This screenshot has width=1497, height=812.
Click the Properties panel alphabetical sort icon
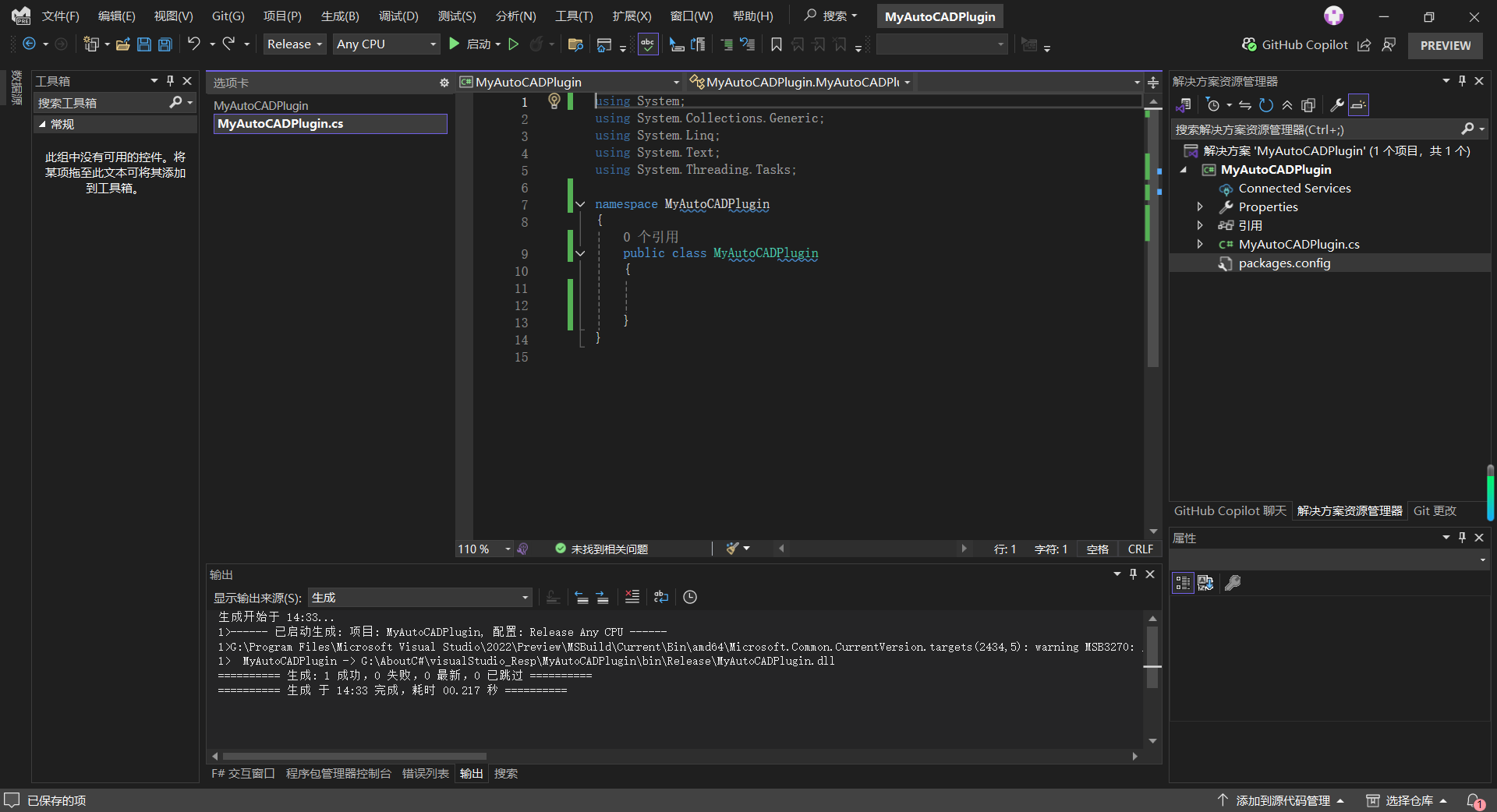pos(1205,583)
